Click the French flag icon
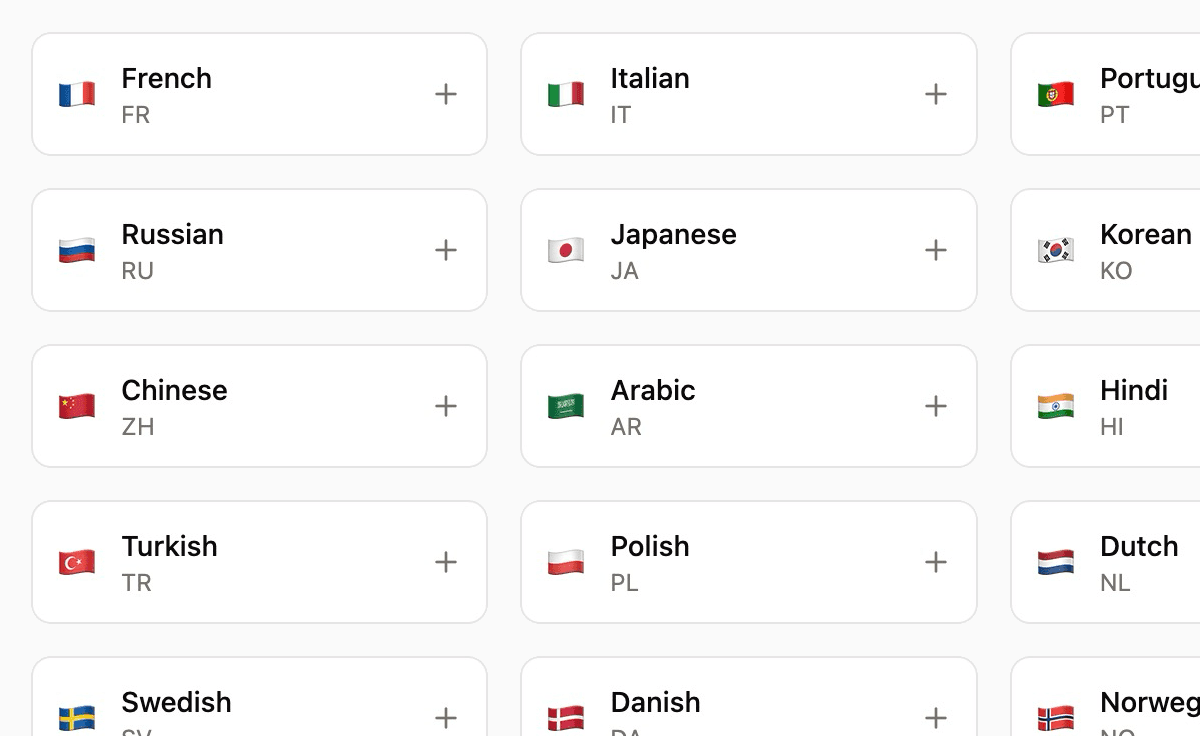The image size is (1200, 736). point(77,93)
